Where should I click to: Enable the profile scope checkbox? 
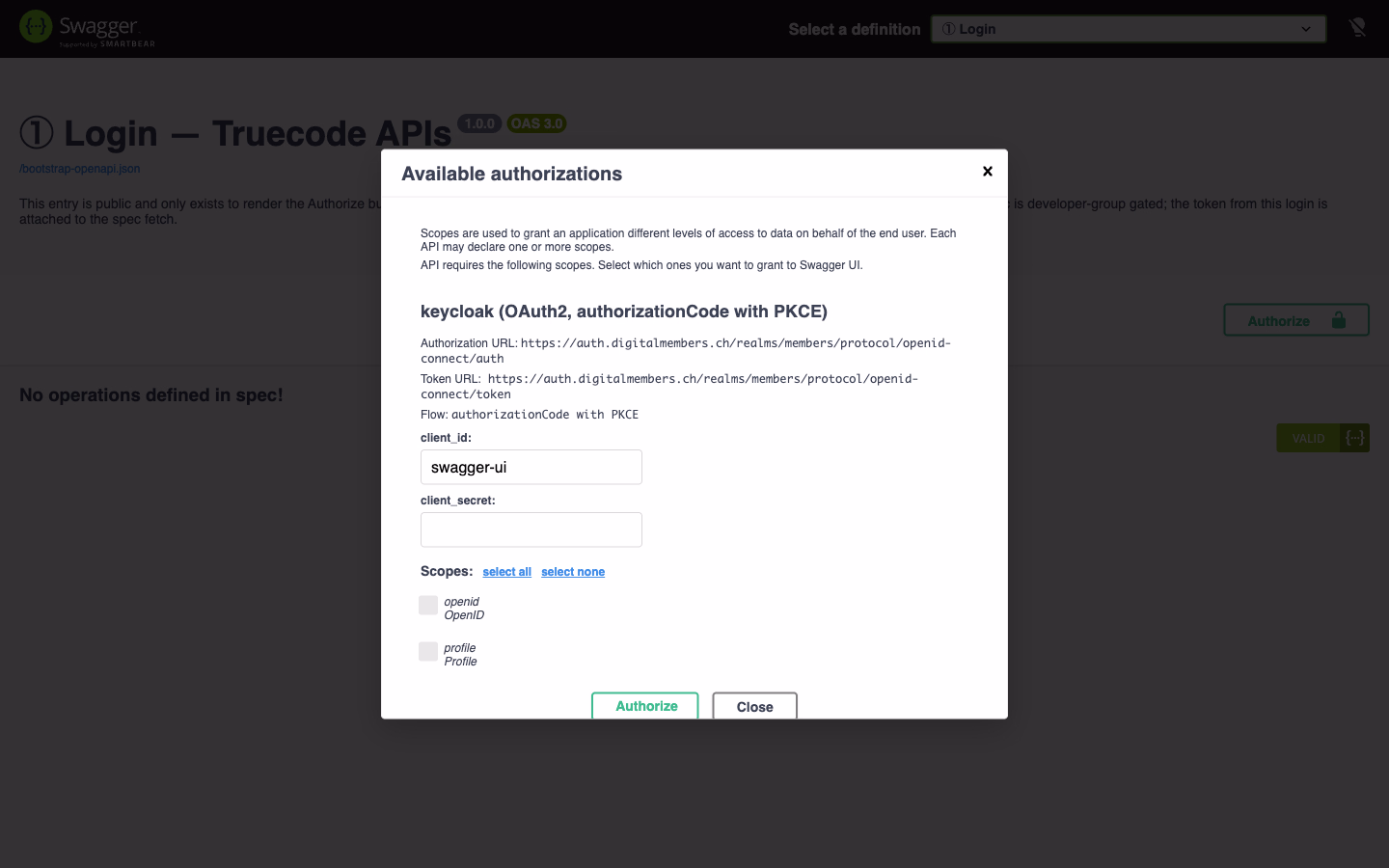pos(428,651)
